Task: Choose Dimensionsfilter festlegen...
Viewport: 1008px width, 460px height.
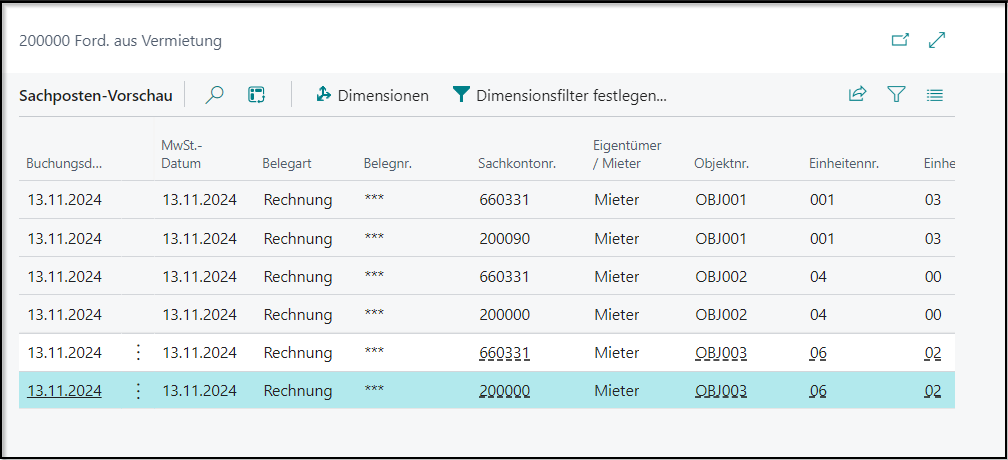Action: (560, 96)
